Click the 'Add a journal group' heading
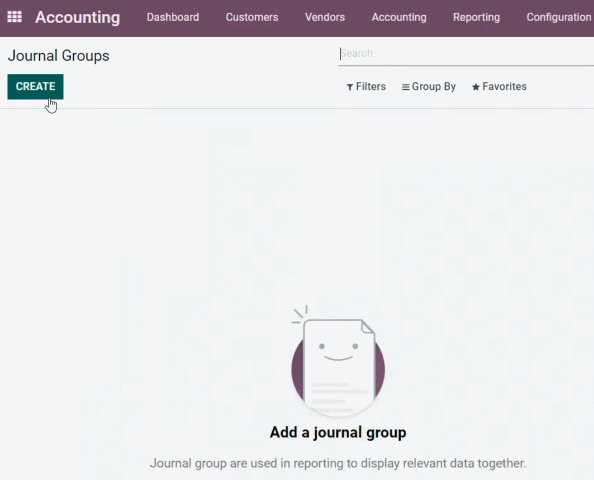This screenshot has width=594, height=480. [338, 432]
